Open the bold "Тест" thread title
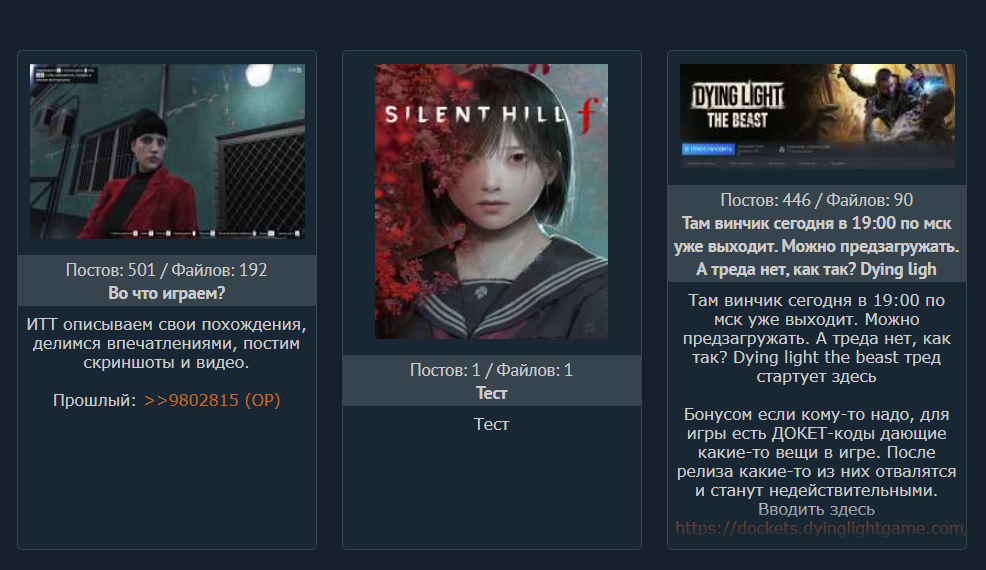This screenshot has height=570, width=986. pos(492,393)
